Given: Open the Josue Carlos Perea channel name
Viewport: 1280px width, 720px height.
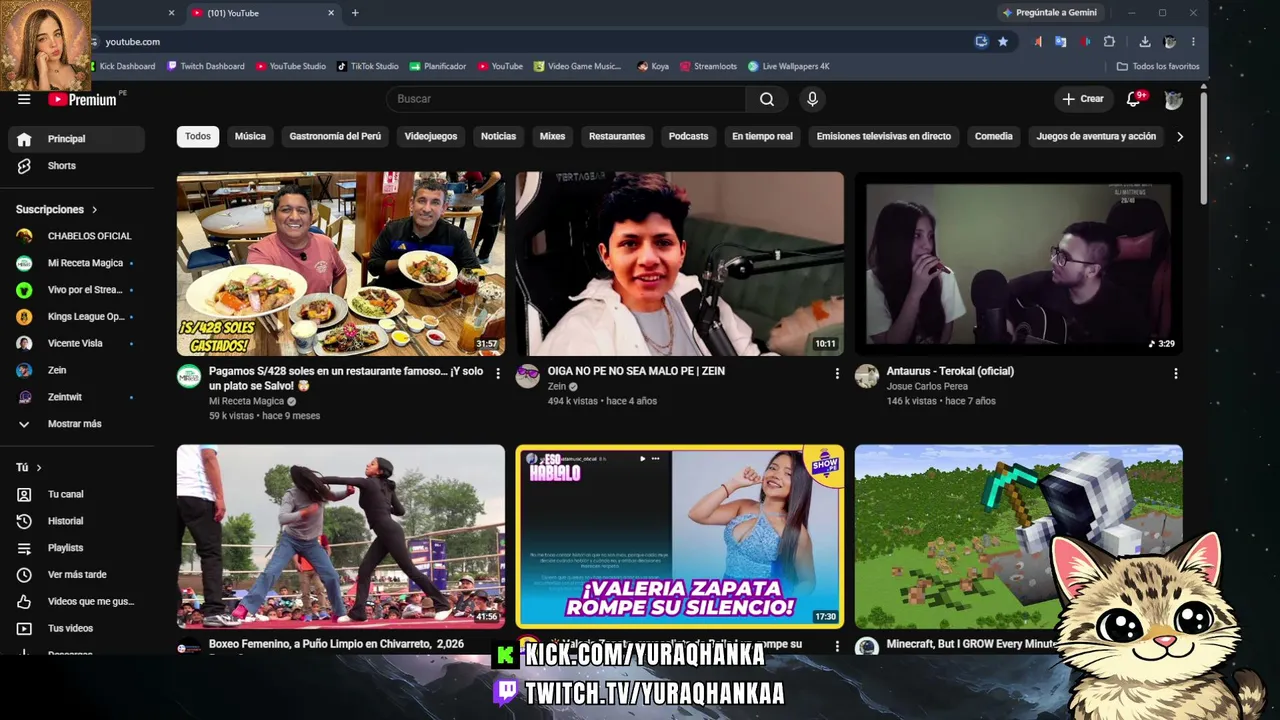Looking at the screenshot, I should pos(927,386).
